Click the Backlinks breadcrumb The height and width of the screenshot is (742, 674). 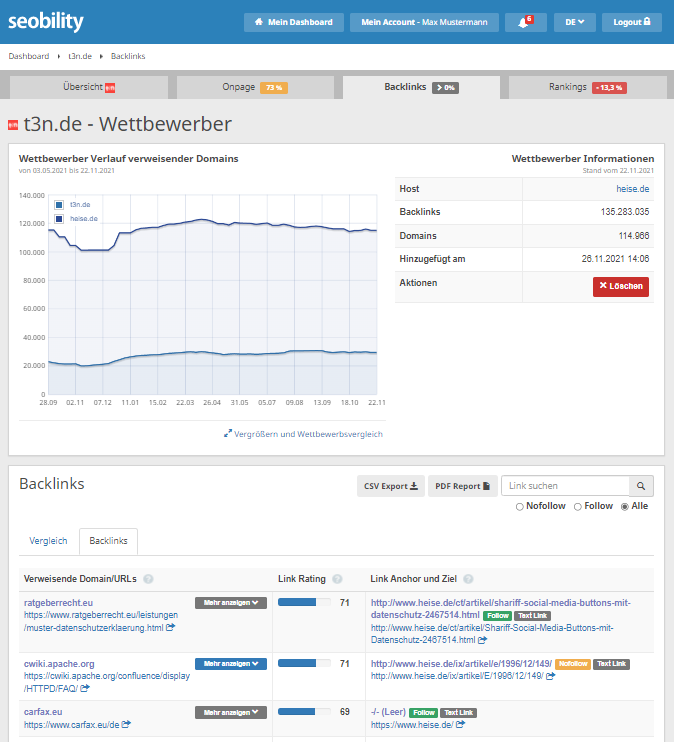click(128, 56)
